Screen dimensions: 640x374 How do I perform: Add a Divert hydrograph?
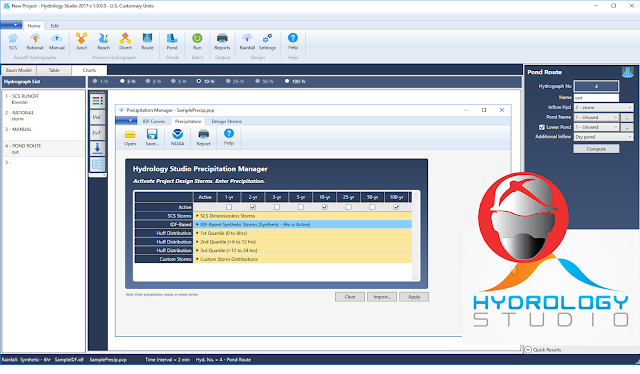(x=125, y=42)
